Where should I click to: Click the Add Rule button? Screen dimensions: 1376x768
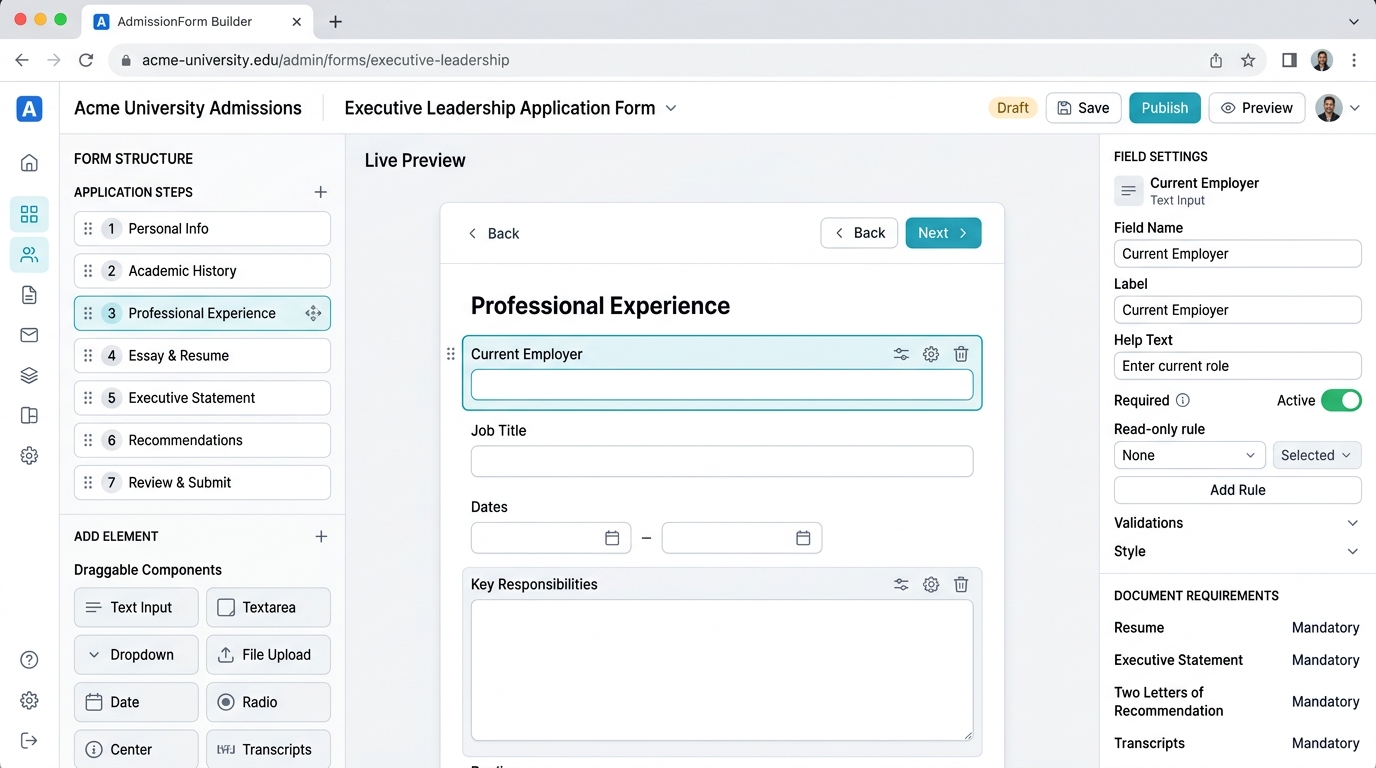[1237, 490]
